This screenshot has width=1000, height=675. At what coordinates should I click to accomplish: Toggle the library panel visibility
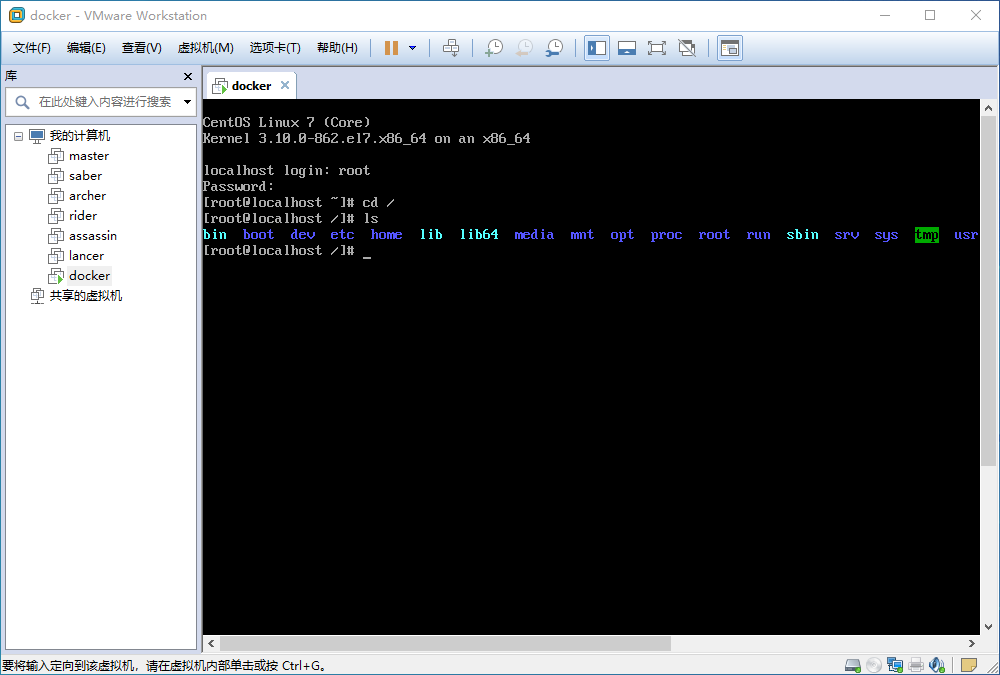click(x=596, y=47)
